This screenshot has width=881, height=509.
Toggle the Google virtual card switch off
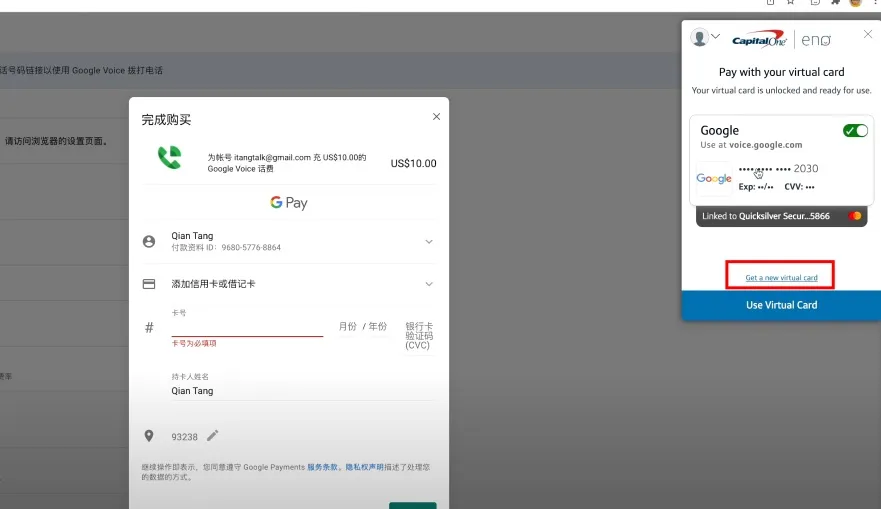(x=855, y=131)
